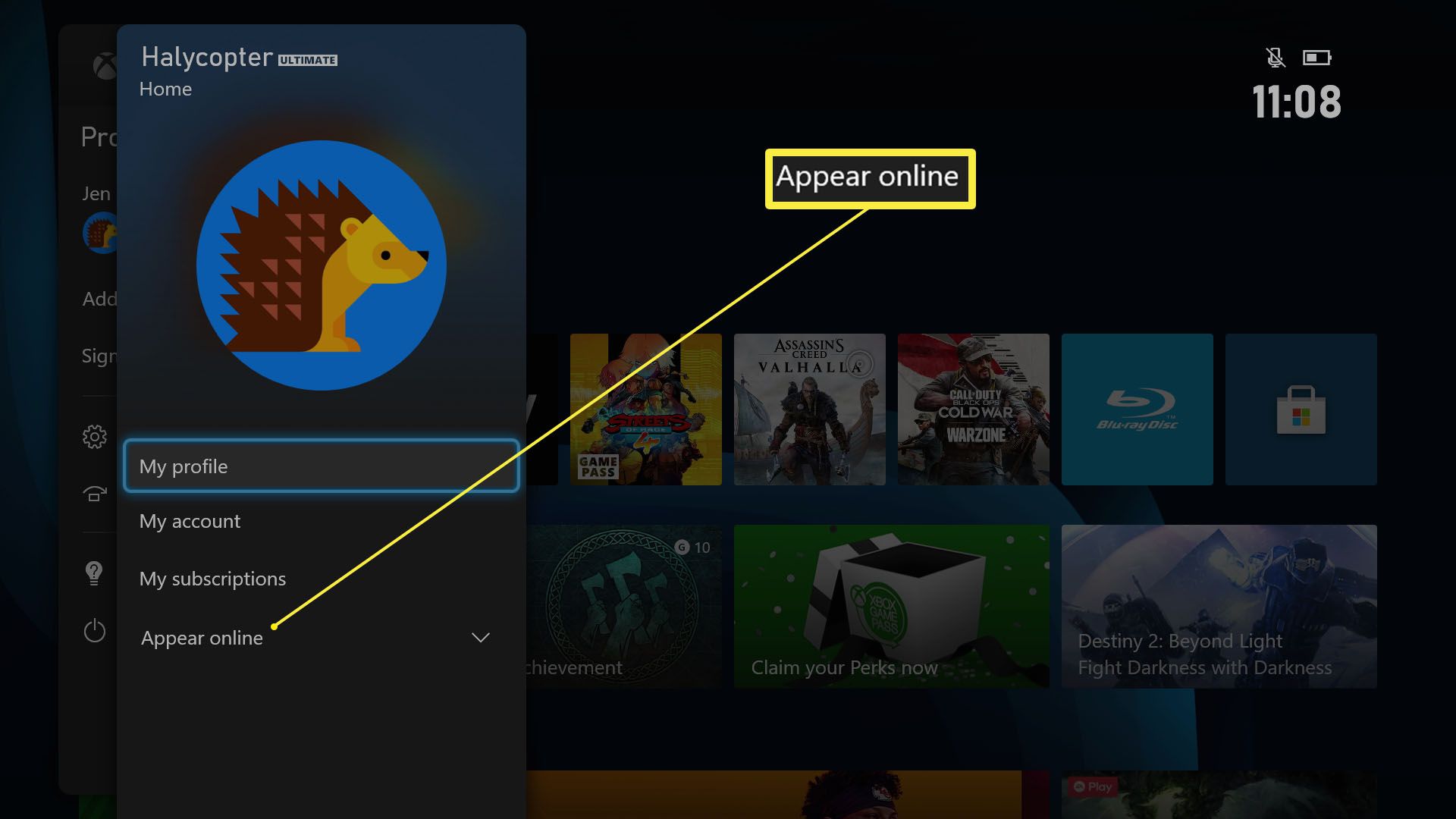Go to My subscriptions
This screenshot has height=819, width=1456.
coord(212,579)
